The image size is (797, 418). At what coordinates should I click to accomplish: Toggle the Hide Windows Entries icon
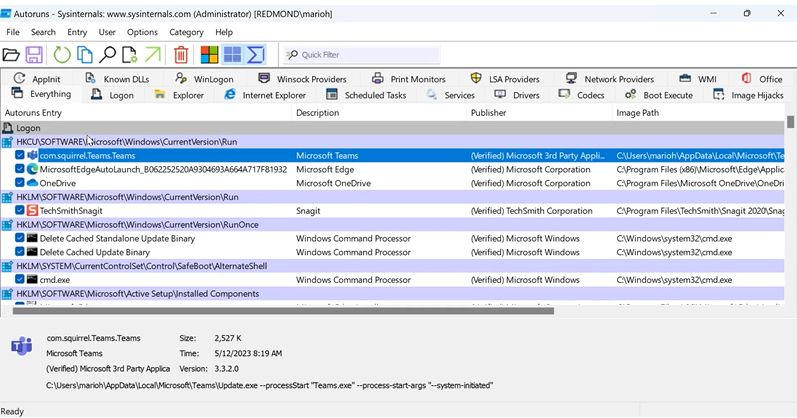(x=232, y=54)
